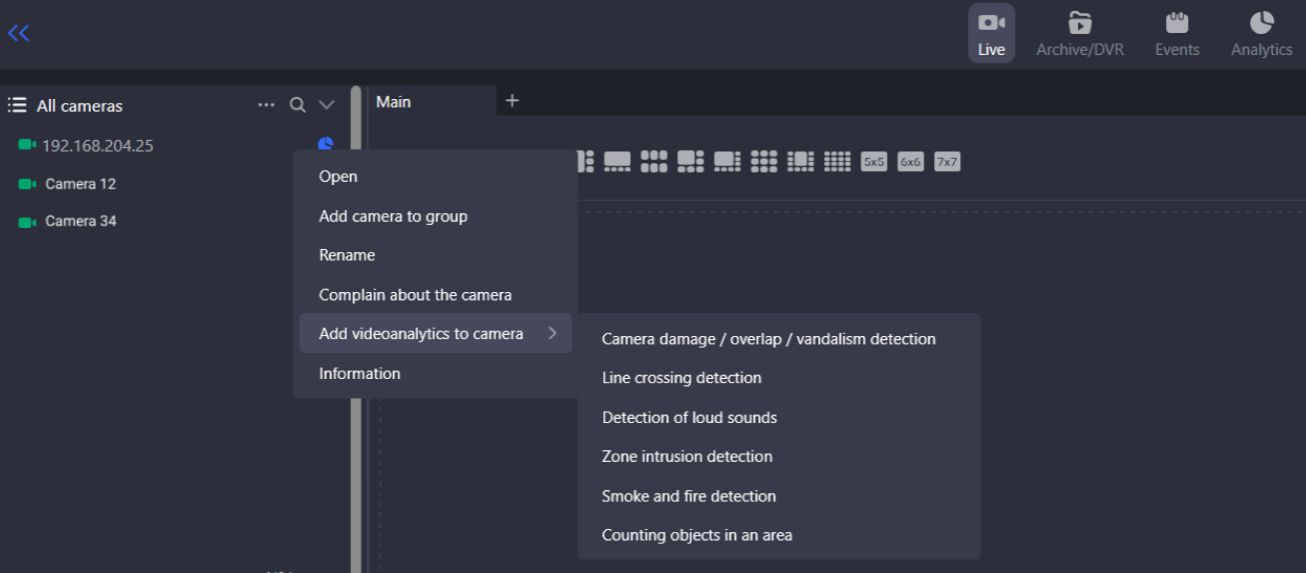
Task: Open the Analytics section
Action: [1261, 33]
